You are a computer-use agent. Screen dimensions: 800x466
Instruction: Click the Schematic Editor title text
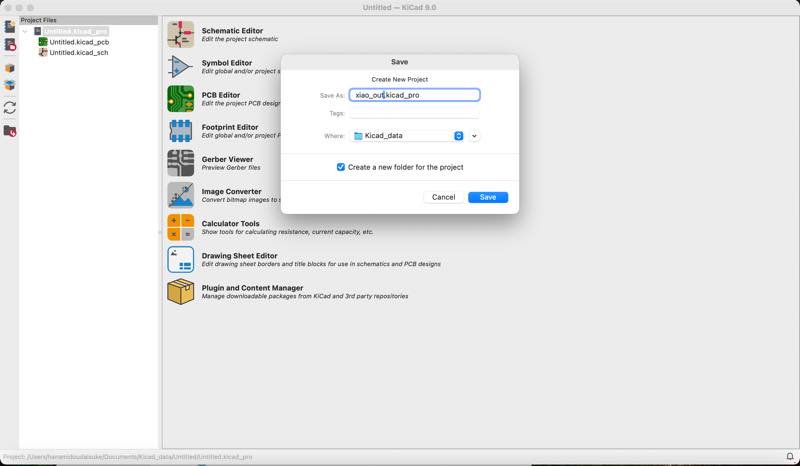click(x=232, y=31)
